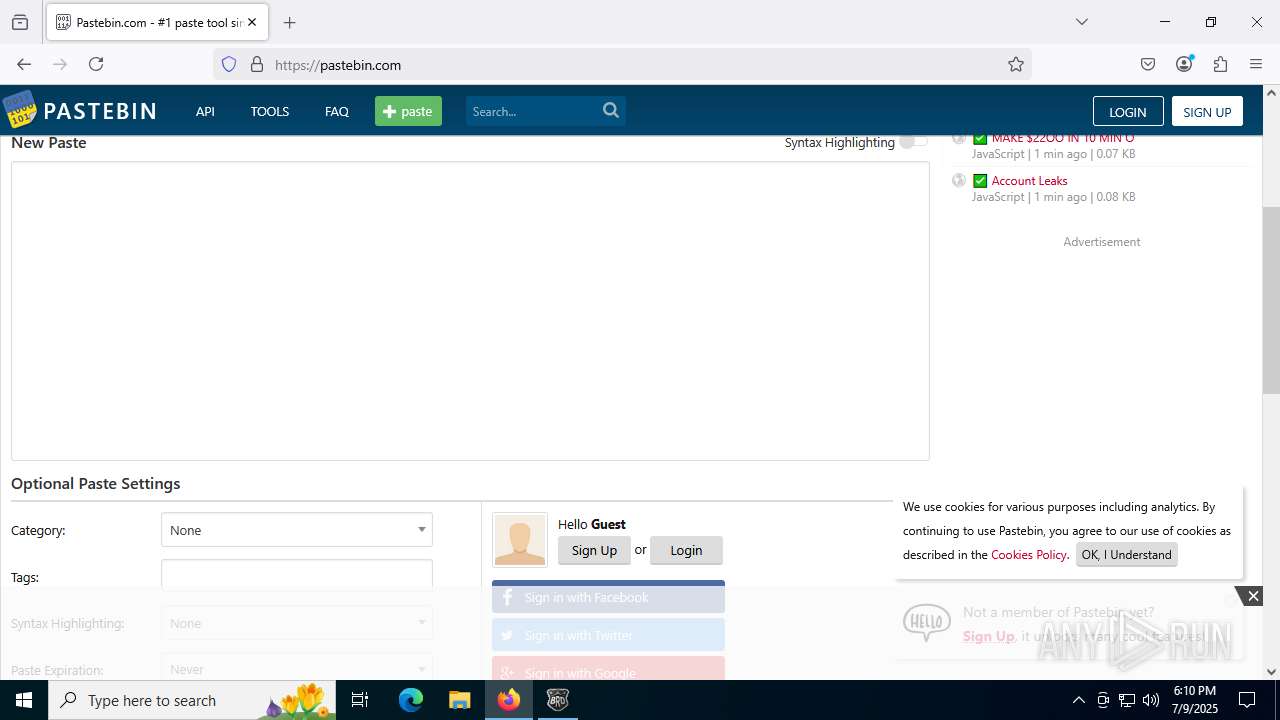
Task: Open File Explorer from taskbar
Action: [x=459, y=700]
